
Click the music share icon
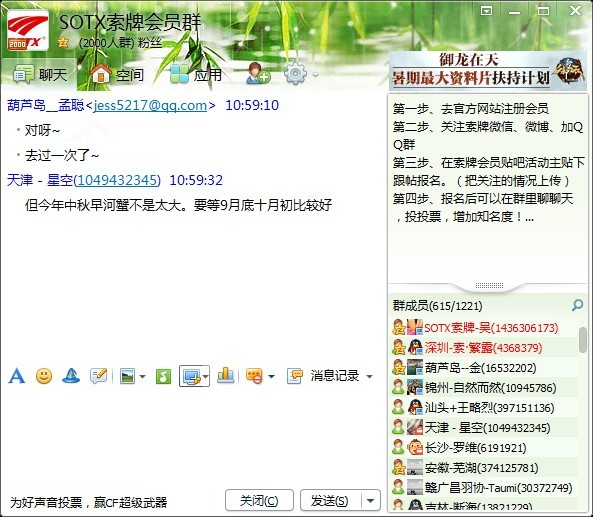click(163, 376)
